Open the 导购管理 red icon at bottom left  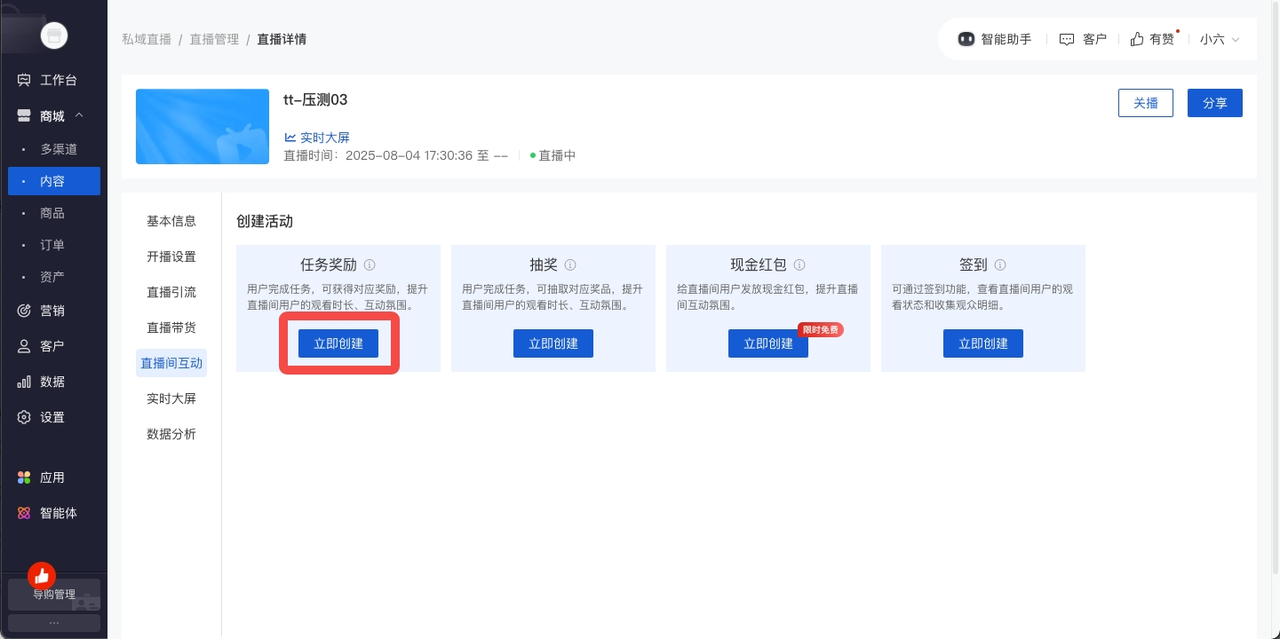coord(41,576)
